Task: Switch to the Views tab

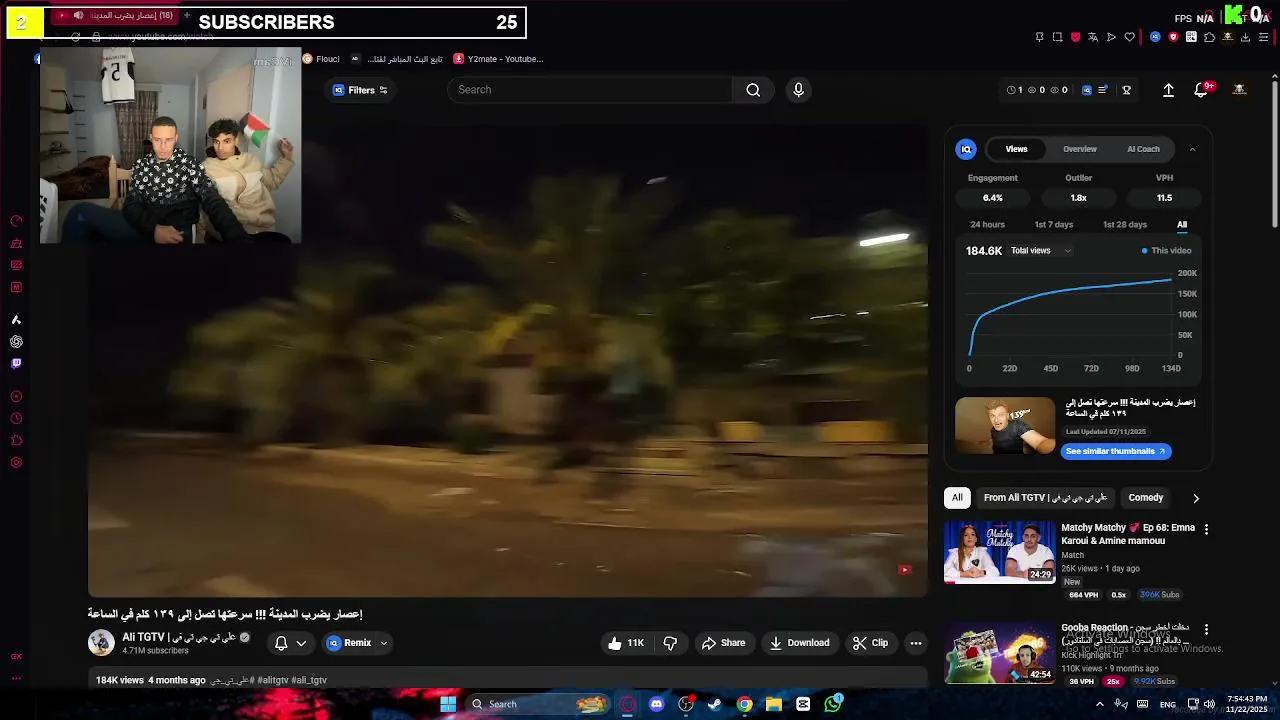Action: point(1016,149)
